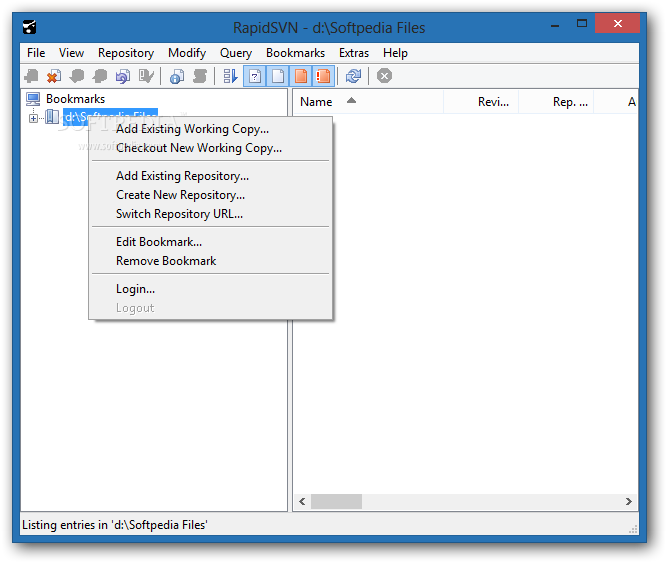Click the window resize grip in status bar

click(x=633, y=529)
